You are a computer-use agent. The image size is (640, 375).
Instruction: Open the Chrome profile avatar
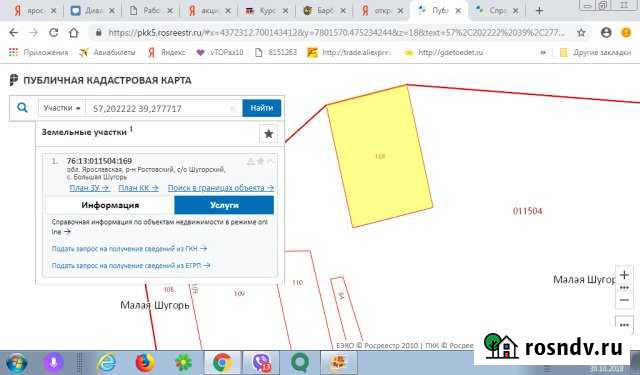click(606, 33)
